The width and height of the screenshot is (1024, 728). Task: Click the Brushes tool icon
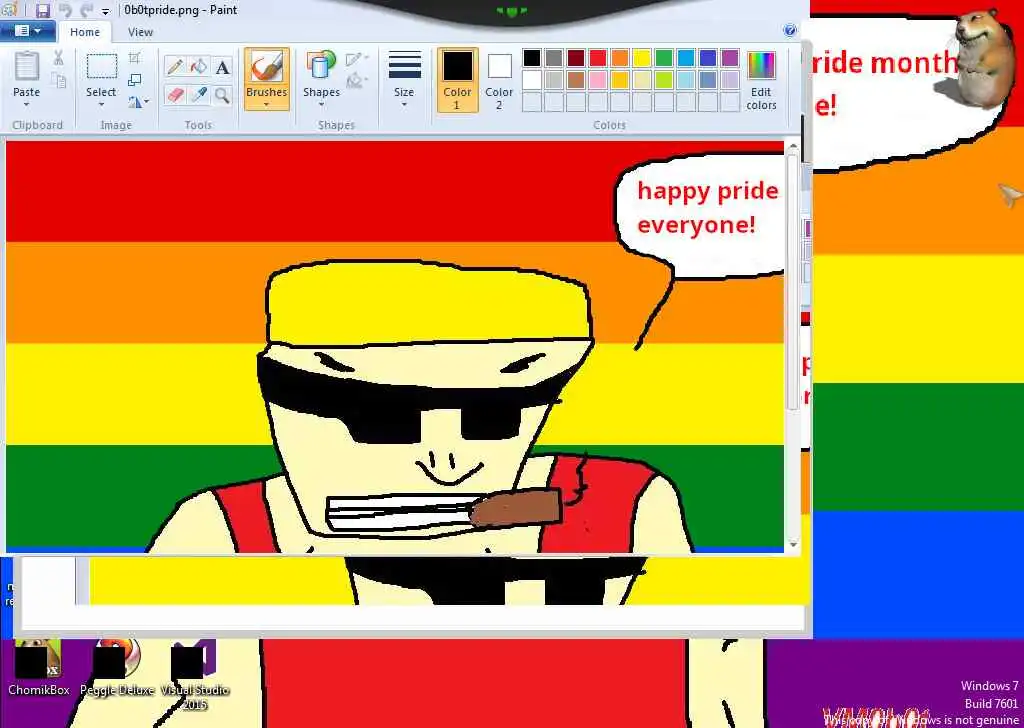pos(266,67)
